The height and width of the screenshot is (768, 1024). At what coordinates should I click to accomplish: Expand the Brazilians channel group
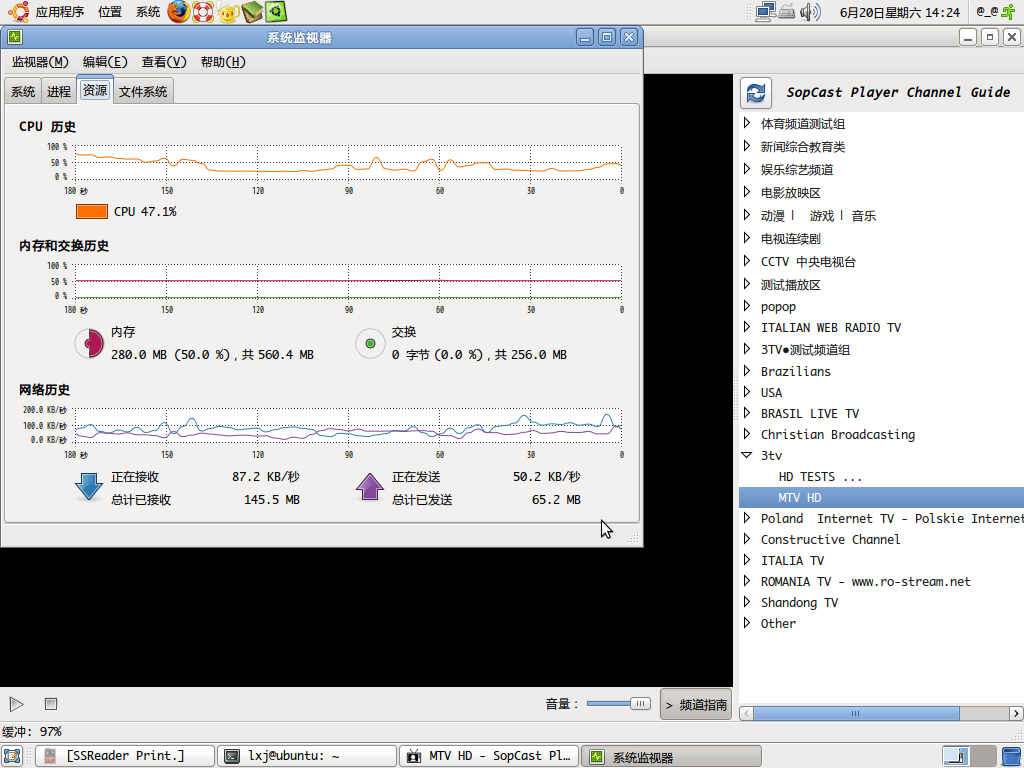(747, 370)
